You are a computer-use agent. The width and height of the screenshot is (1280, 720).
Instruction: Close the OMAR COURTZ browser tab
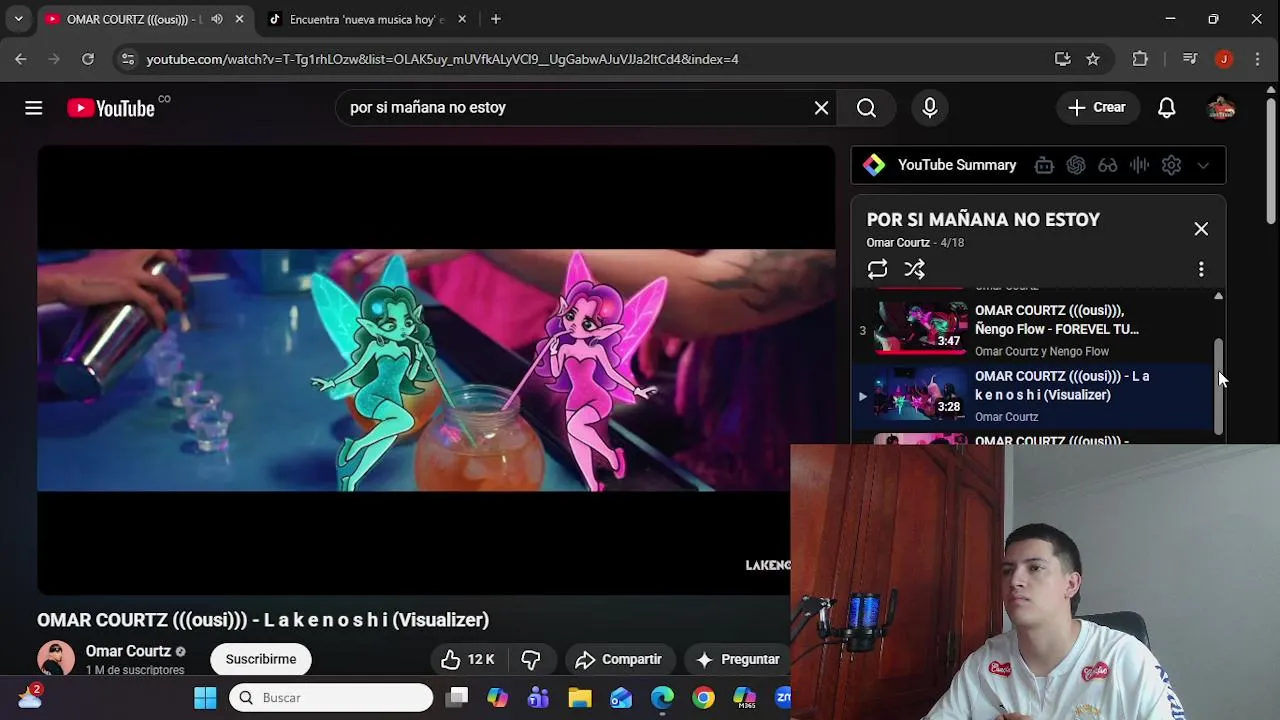[x=239, y=19]
